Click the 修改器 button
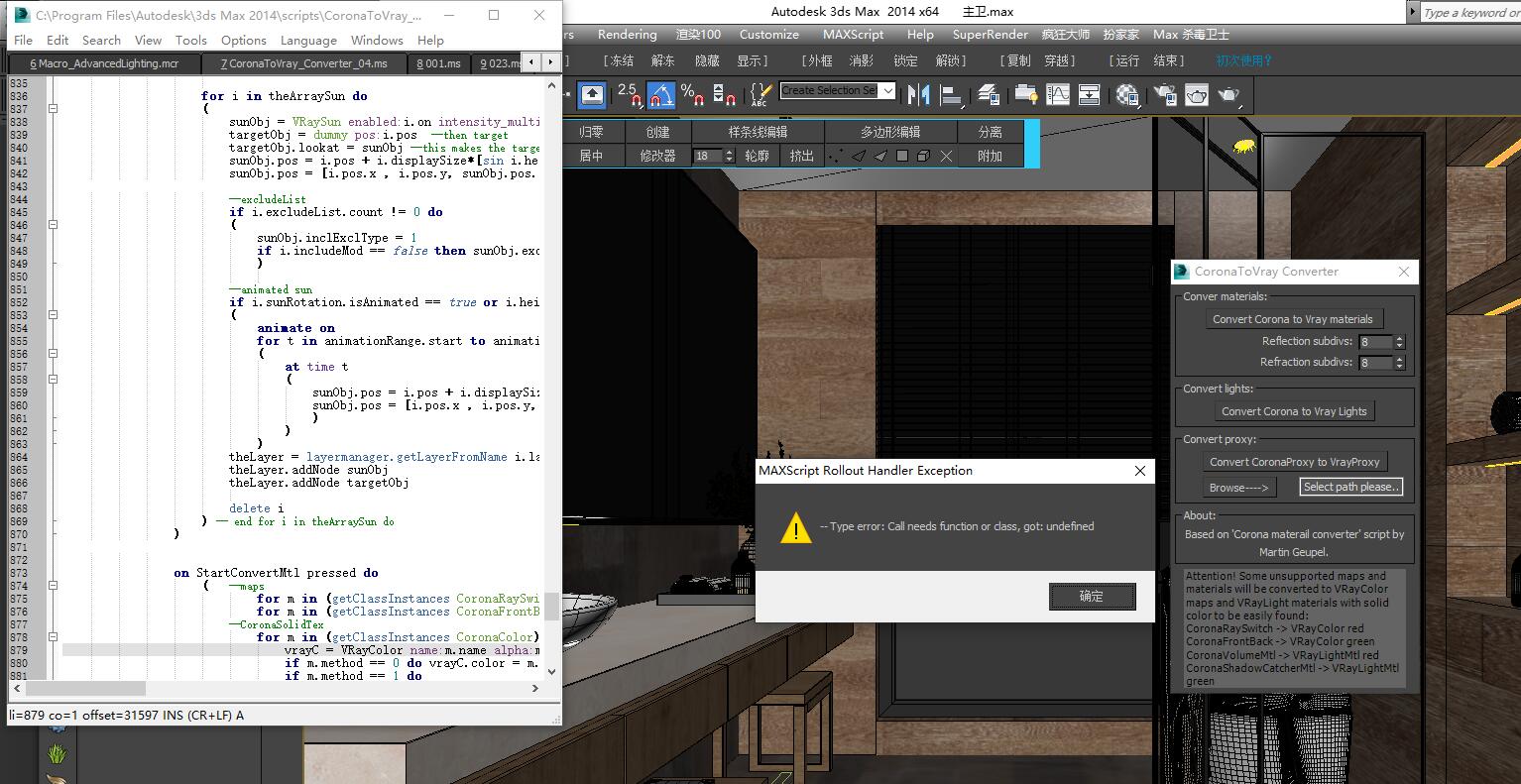This screenshot has height=784, width=1521. pos(657,156)
